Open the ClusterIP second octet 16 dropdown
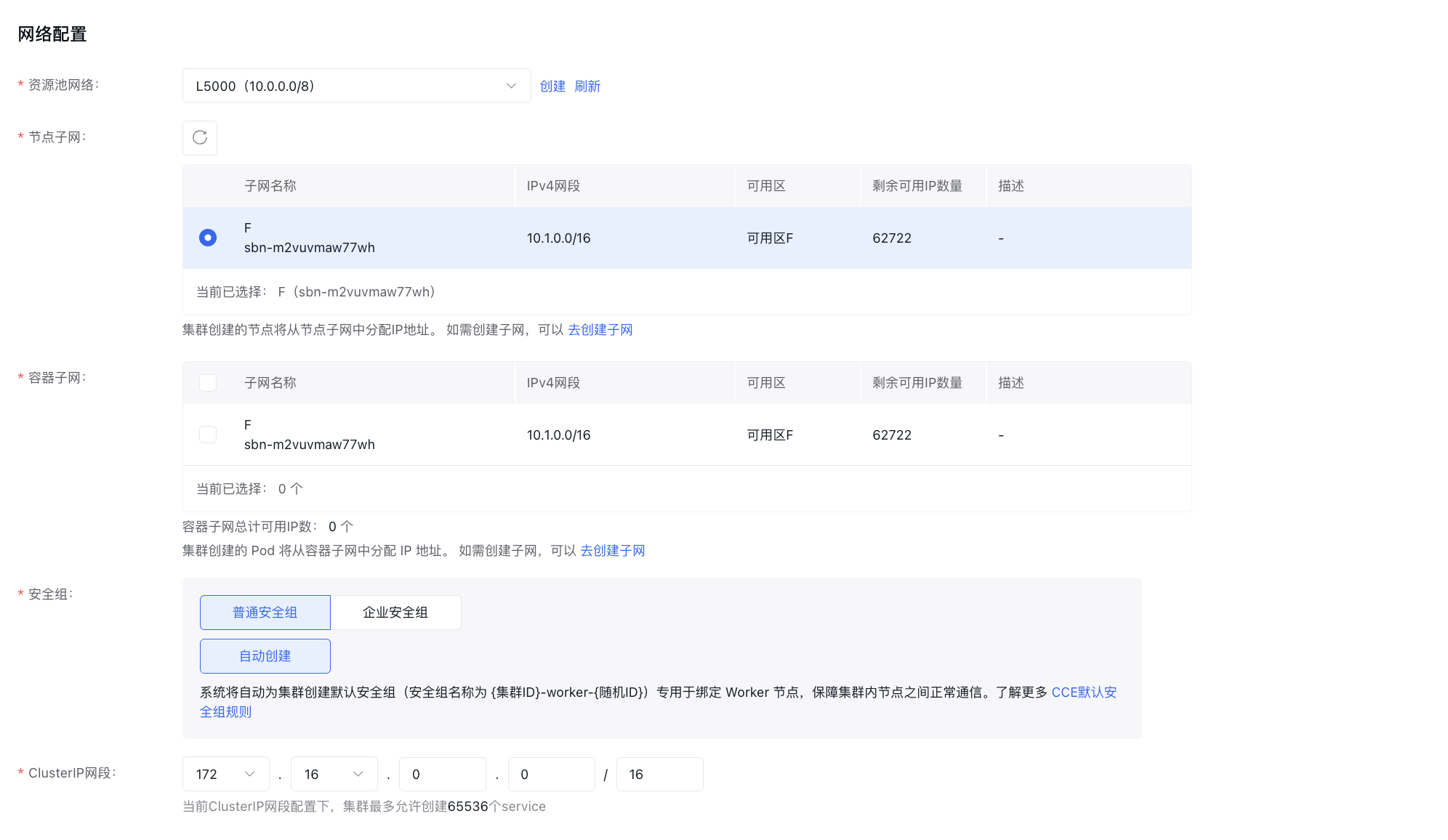Viewport: 1448px width, 840px height. pos(334,775)
